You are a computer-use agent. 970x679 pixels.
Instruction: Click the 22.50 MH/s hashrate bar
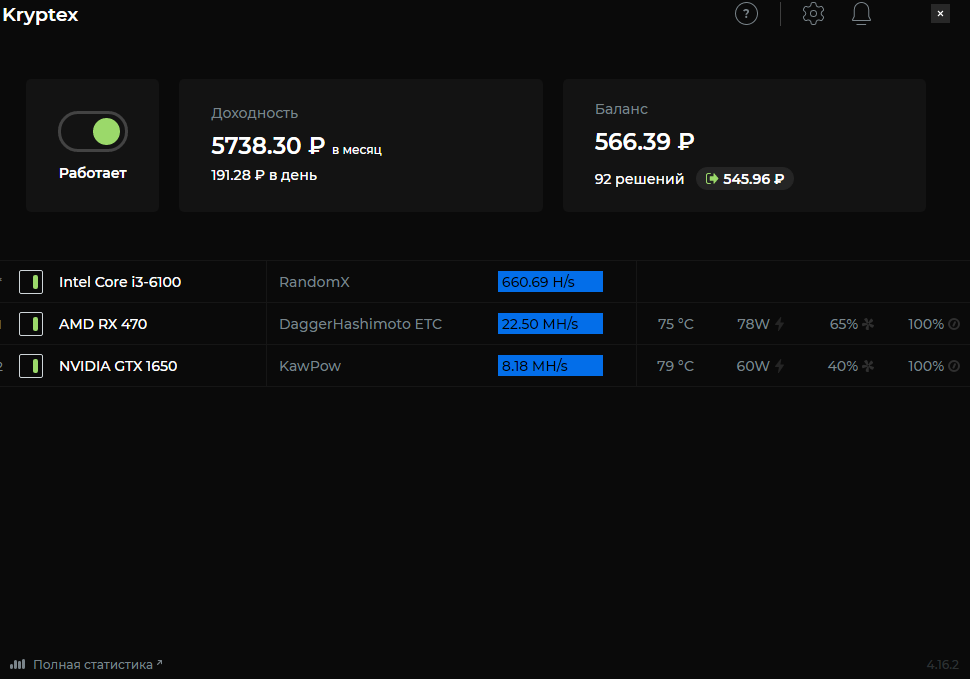[x=550, y=324]
